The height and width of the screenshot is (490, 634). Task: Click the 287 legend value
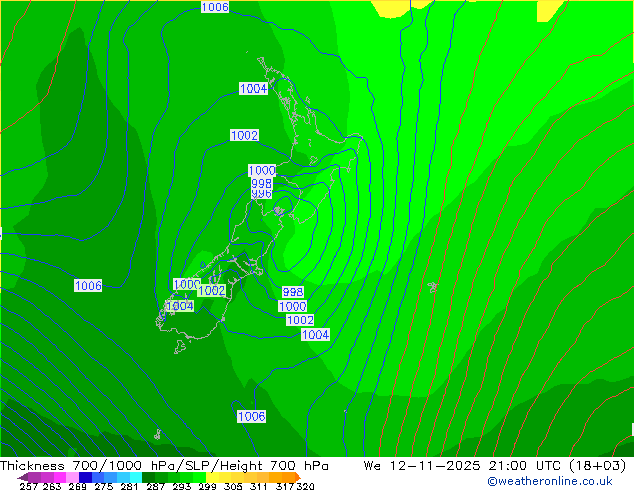pyautogui.click(x=156, y=486)
